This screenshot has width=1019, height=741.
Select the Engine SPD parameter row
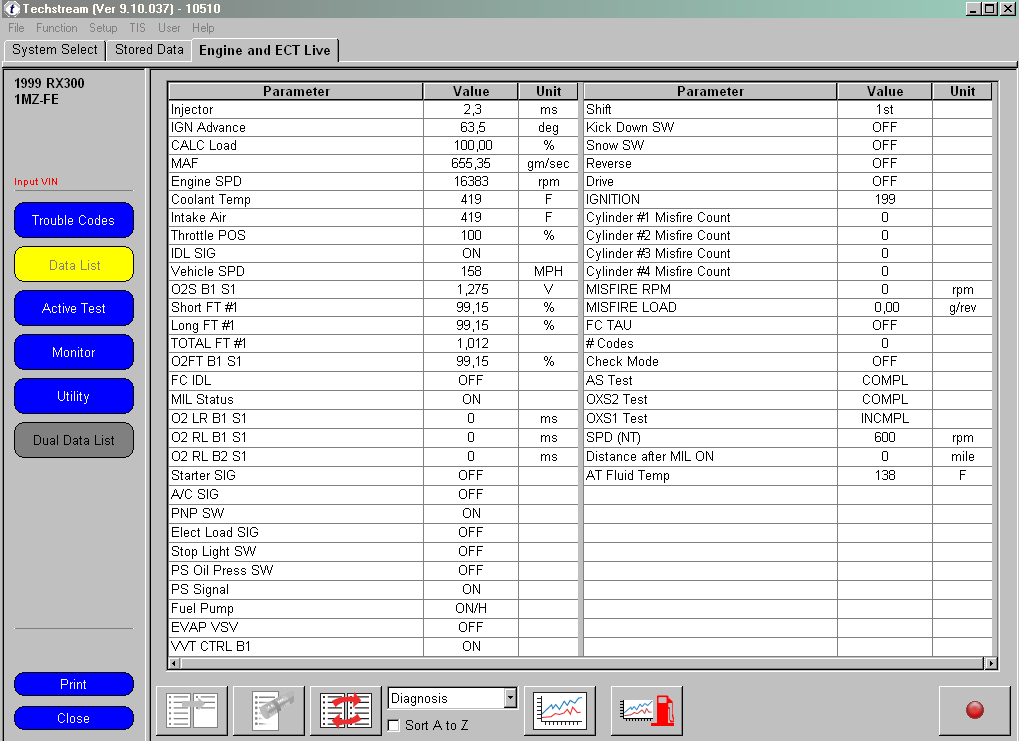[x=295, y=181]
